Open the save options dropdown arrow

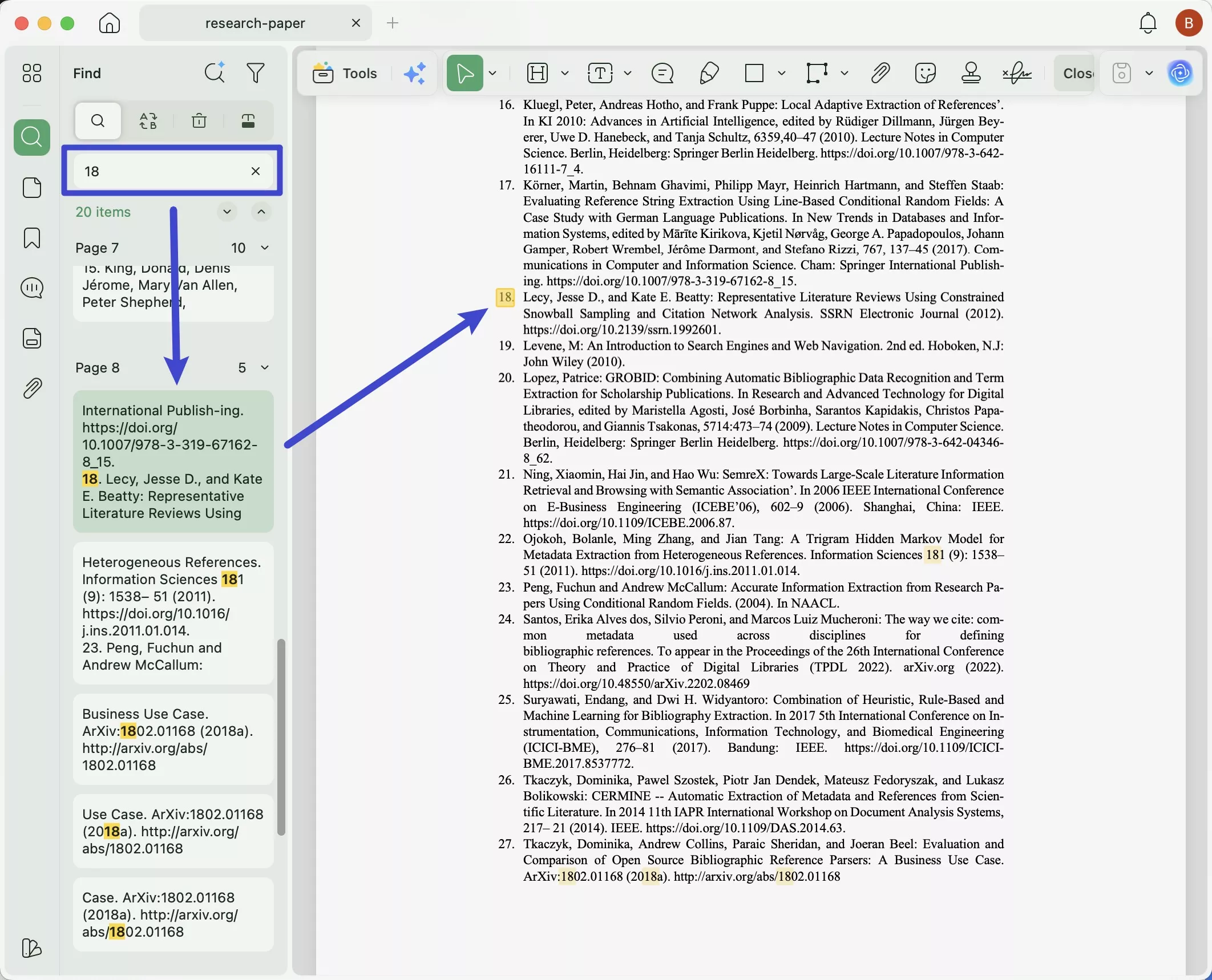1149,73
